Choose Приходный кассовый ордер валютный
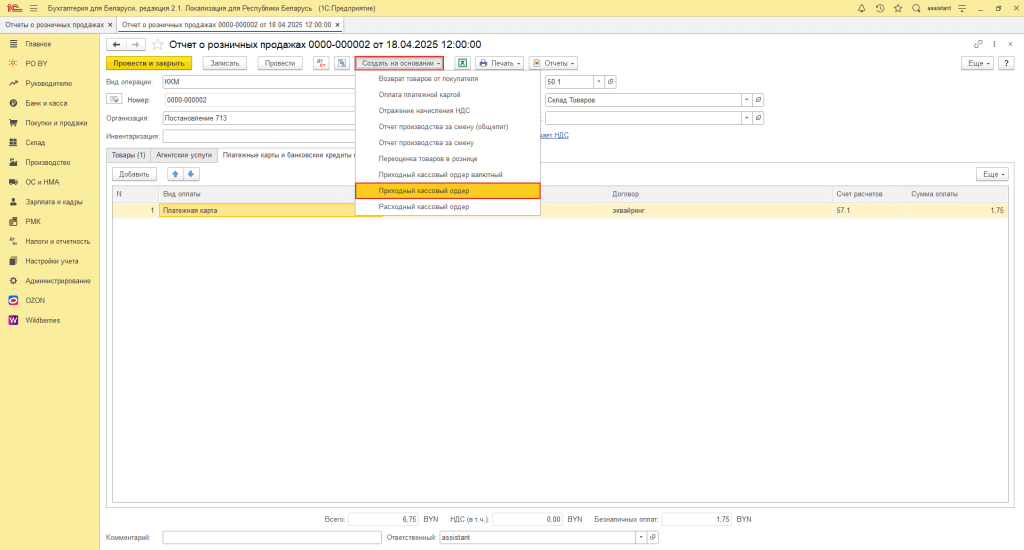 point(448,174)
